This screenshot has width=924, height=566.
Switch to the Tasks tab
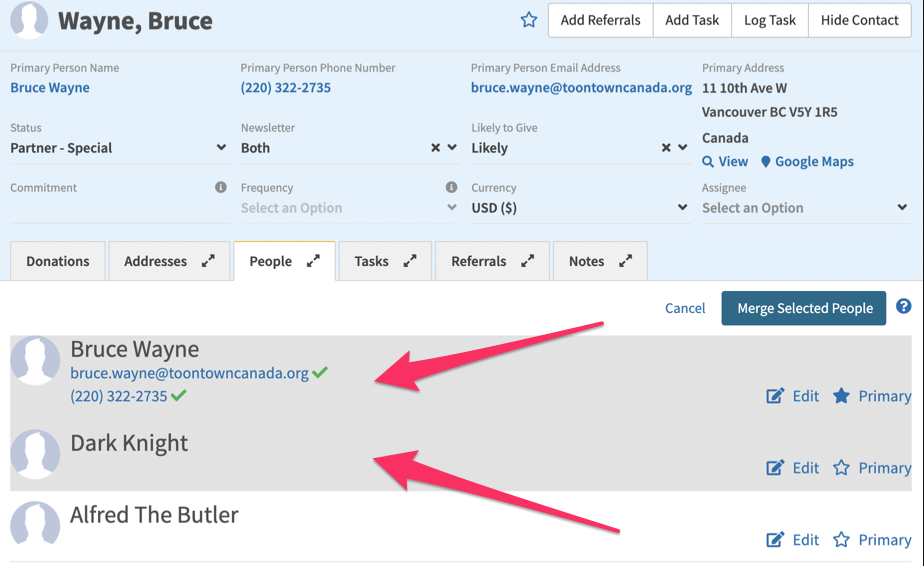tap(371, 261)
